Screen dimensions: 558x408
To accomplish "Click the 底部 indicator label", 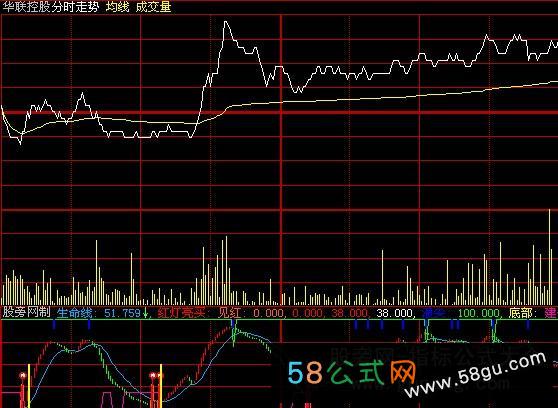I will coord(520,313).
